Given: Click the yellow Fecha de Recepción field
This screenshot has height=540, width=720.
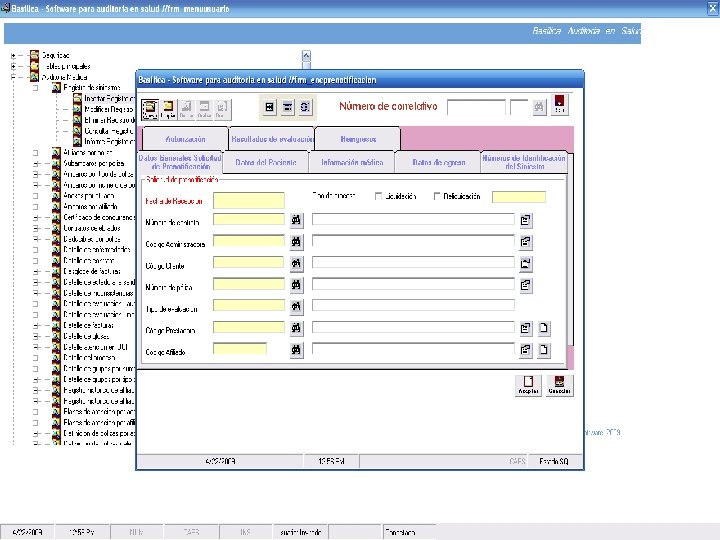Looking at the screenshot, I should (x=249, y=201).
